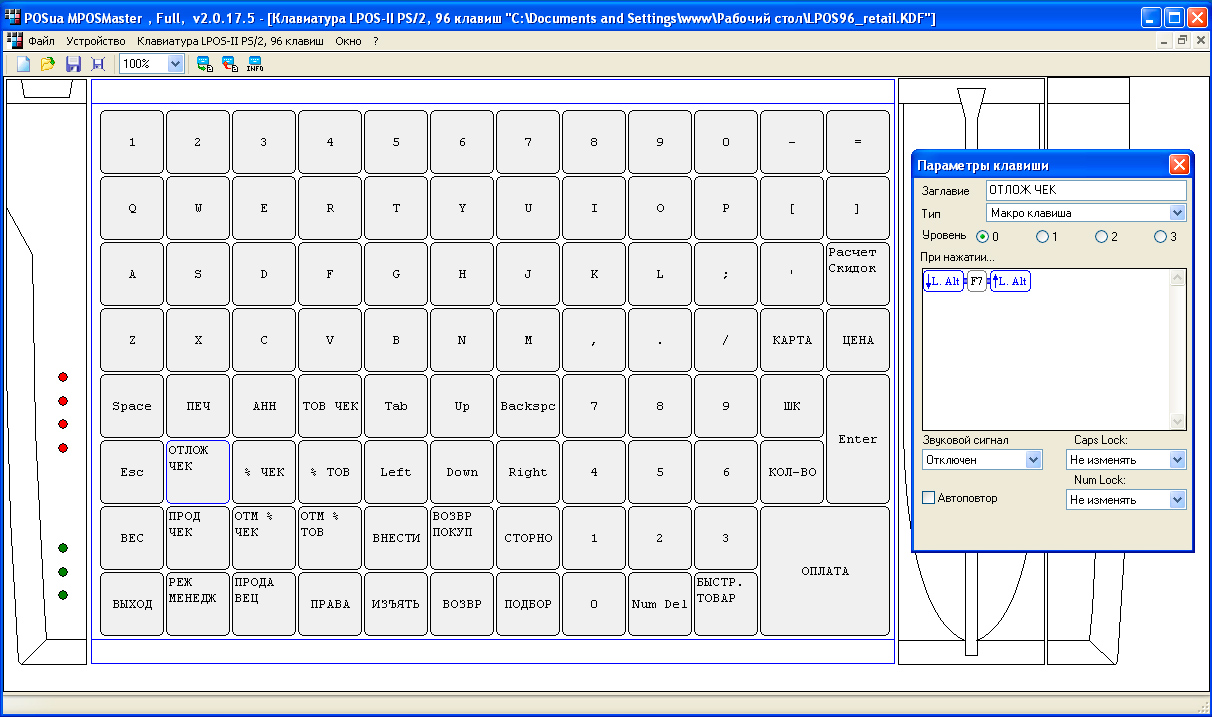Viewport: 1212px width, 717px height.
Task: Enable the Автоповтор checkbox
Action: pyautogui.click(x=929, y=498)
